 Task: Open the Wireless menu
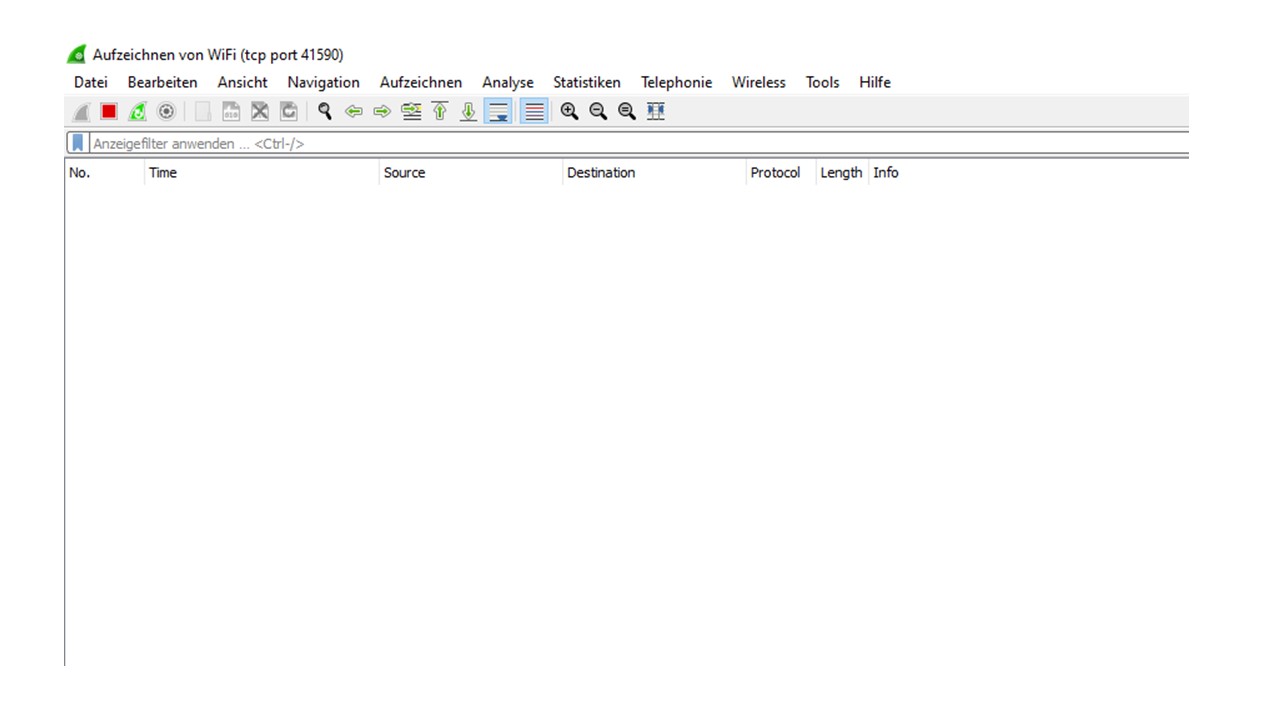(x=759, y=83)
